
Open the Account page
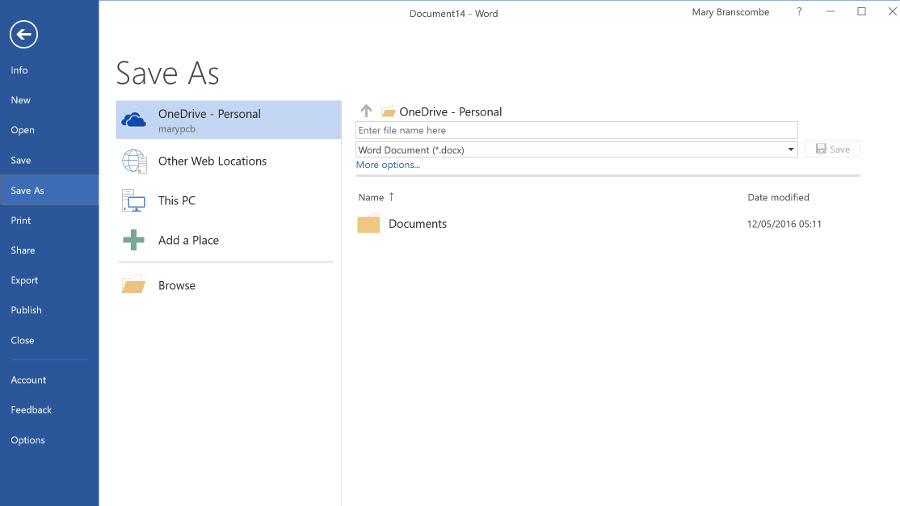pyautogui.click(x=49, y=380)
